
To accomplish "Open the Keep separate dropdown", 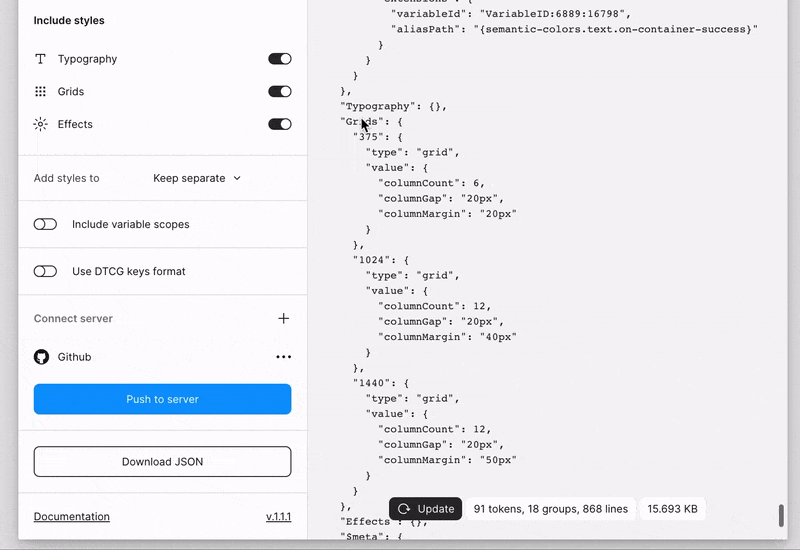I will pyautogui.click(x=197, y=178).
